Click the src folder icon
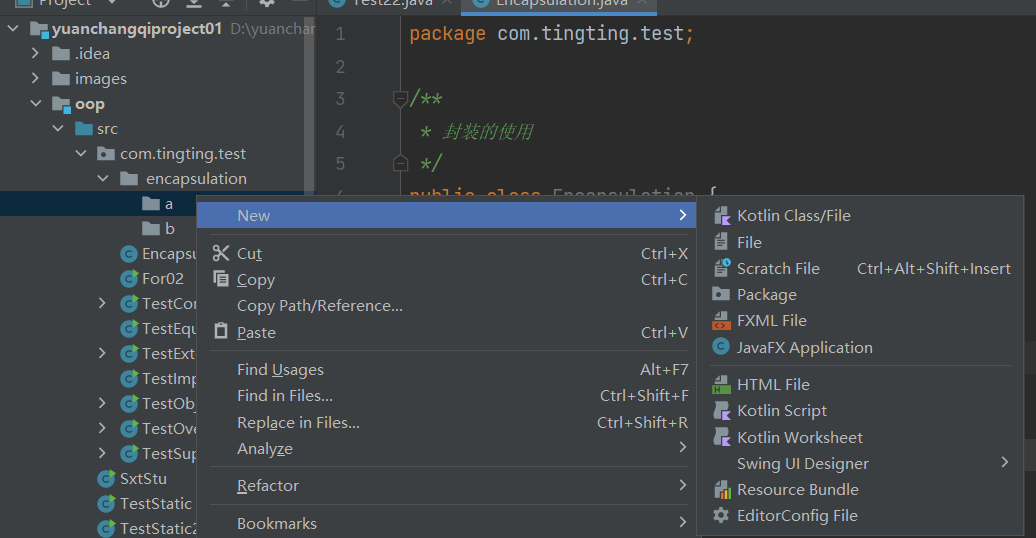Image resolution: width=1036 pixels, height=538 pixels. tap(84, 128)
